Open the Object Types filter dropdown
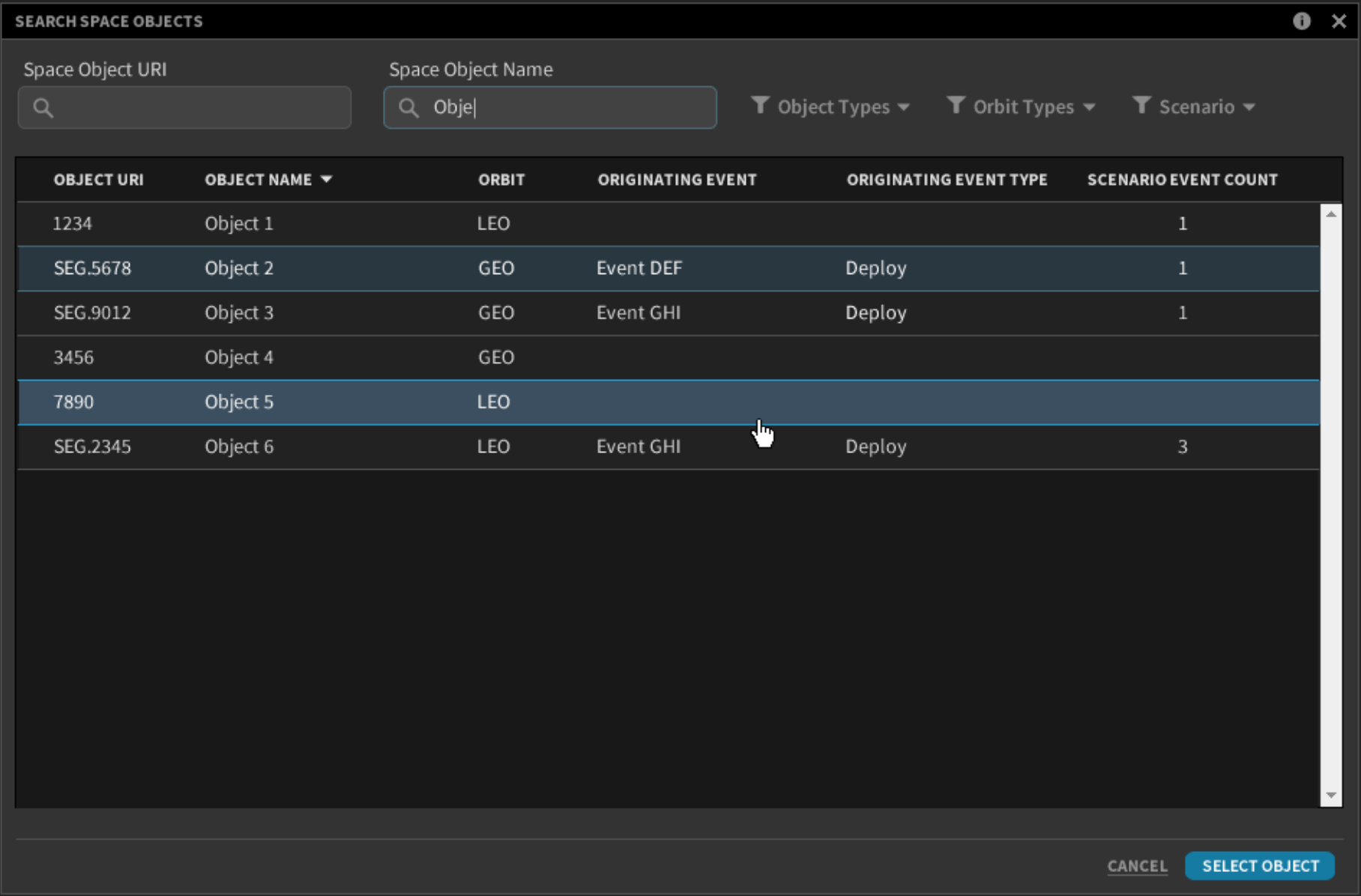This screenshot has width=1361, height=896. click(x=830, y=107)
